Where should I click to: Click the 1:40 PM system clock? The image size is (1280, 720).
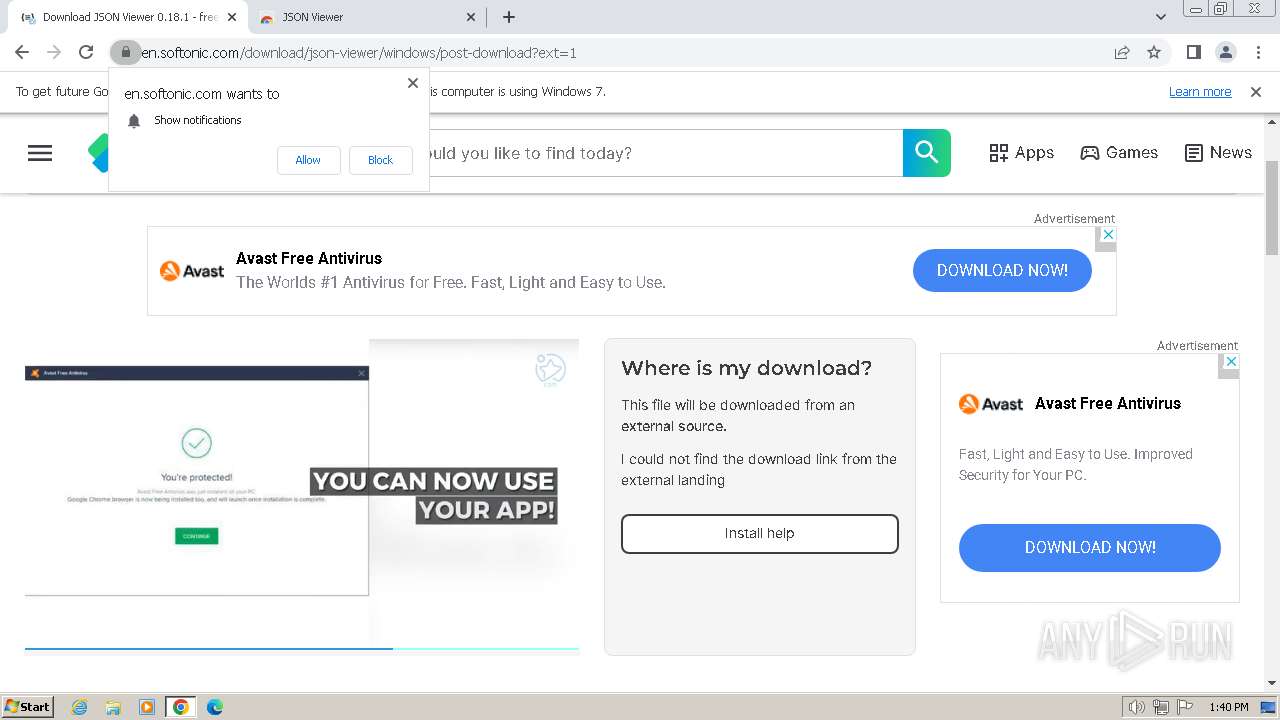click(x=1228, y=707)
